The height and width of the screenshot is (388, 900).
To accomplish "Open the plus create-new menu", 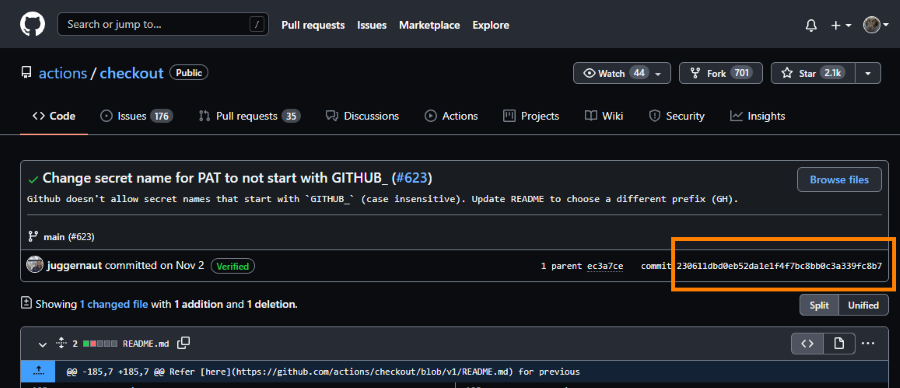I will [841, 25].
